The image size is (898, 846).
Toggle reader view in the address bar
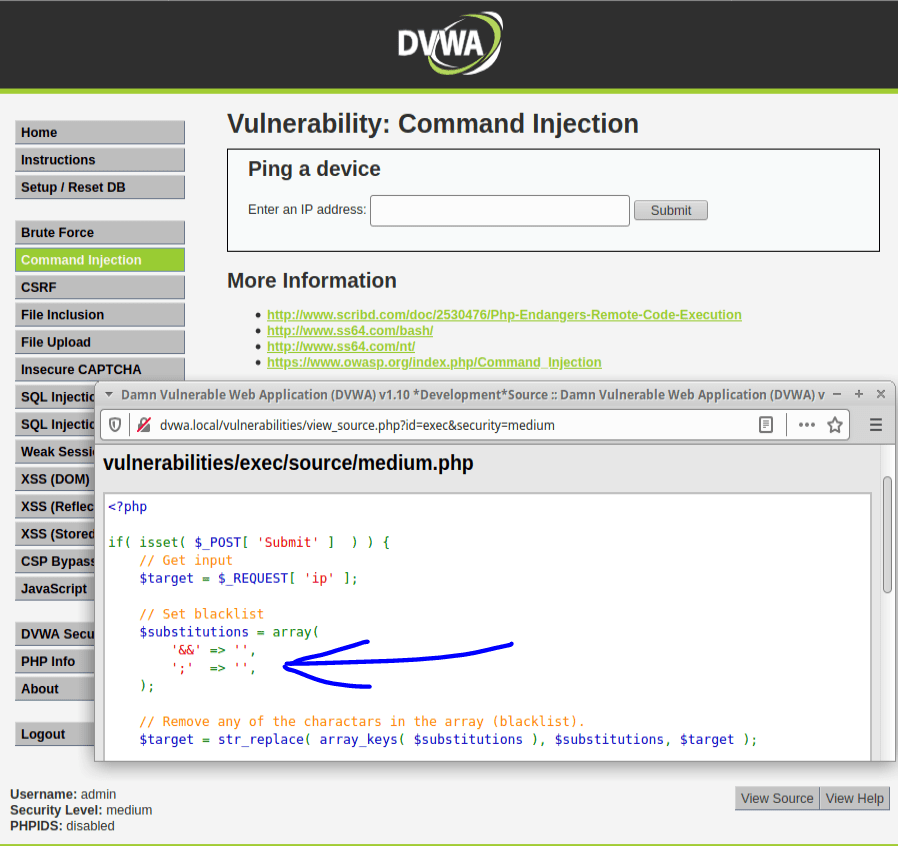point(766,425)
